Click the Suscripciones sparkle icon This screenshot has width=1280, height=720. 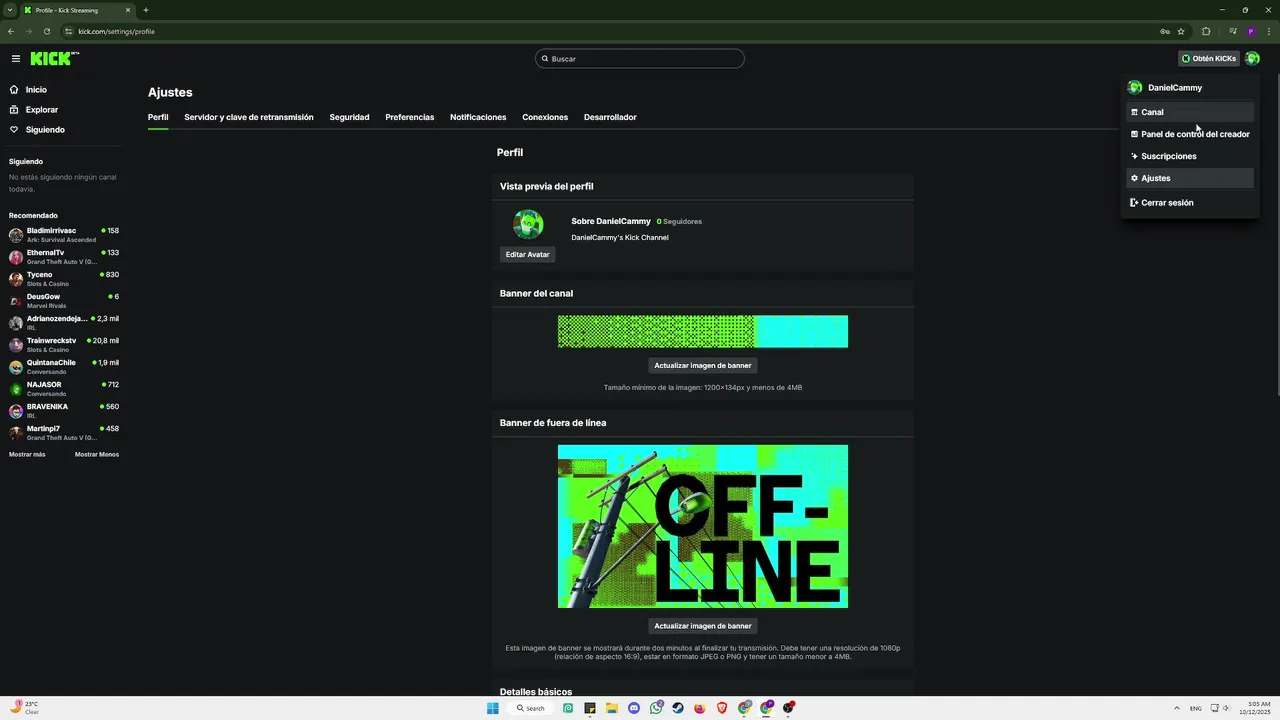(x=1134, y=156)
